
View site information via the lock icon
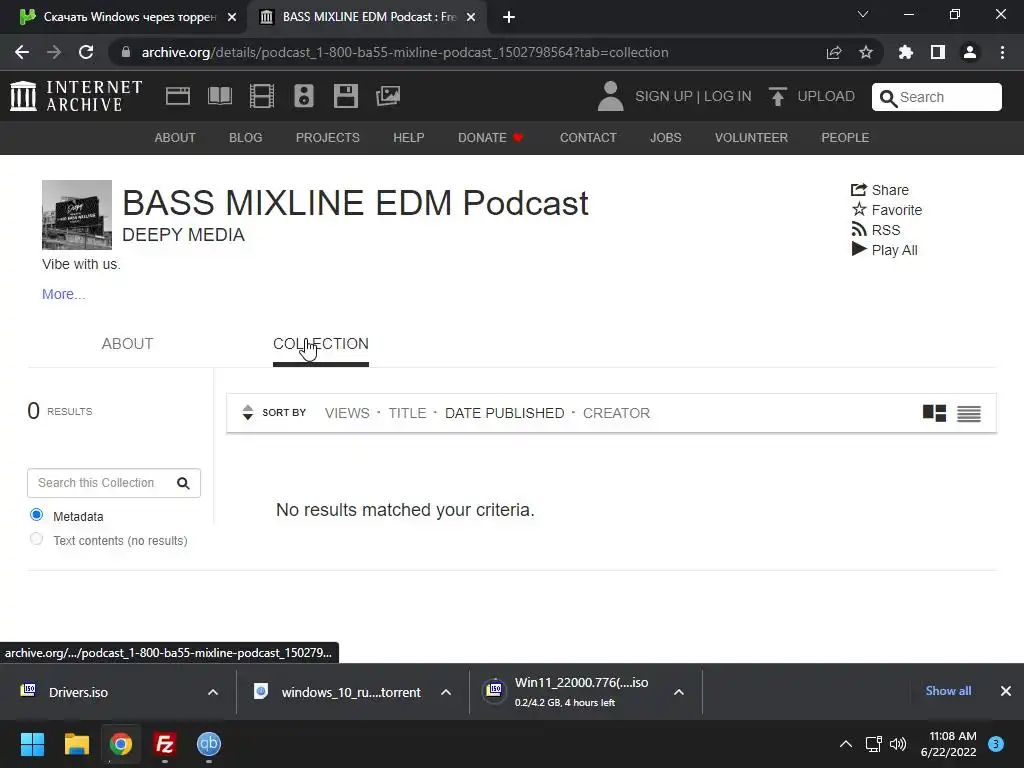(126, 52)
